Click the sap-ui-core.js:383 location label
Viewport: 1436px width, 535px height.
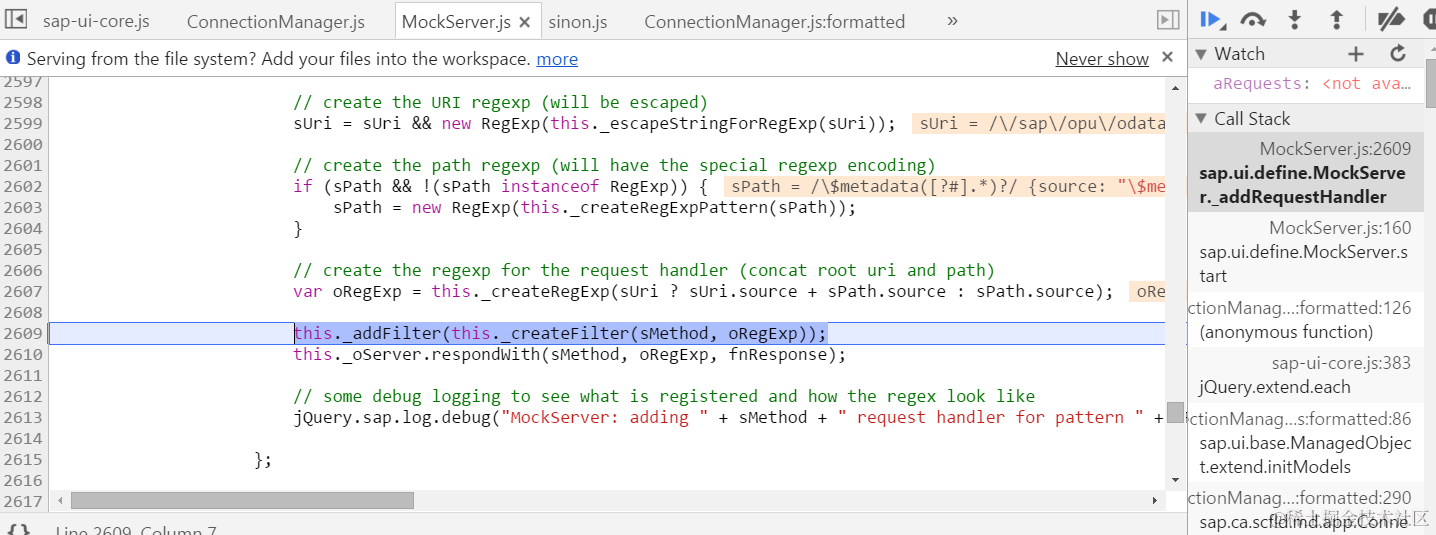tap(1341, 363)
